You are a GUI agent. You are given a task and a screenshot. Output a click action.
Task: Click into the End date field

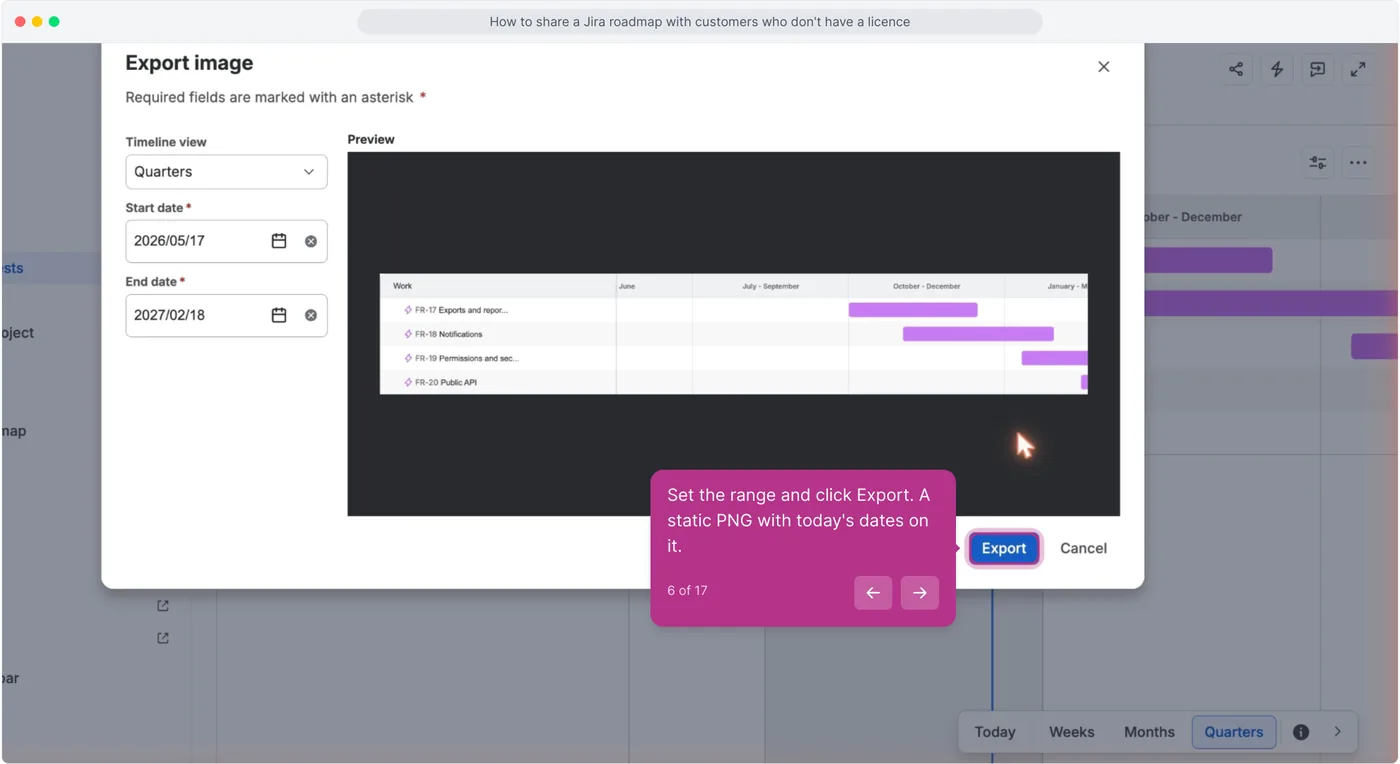[226, 315]
